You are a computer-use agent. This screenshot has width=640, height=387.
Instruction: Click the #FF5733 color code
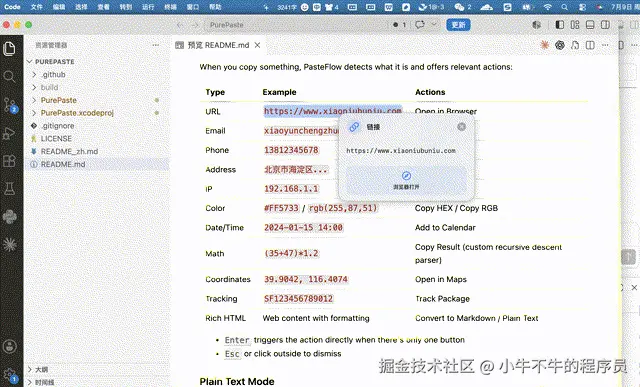click(281, 208)
